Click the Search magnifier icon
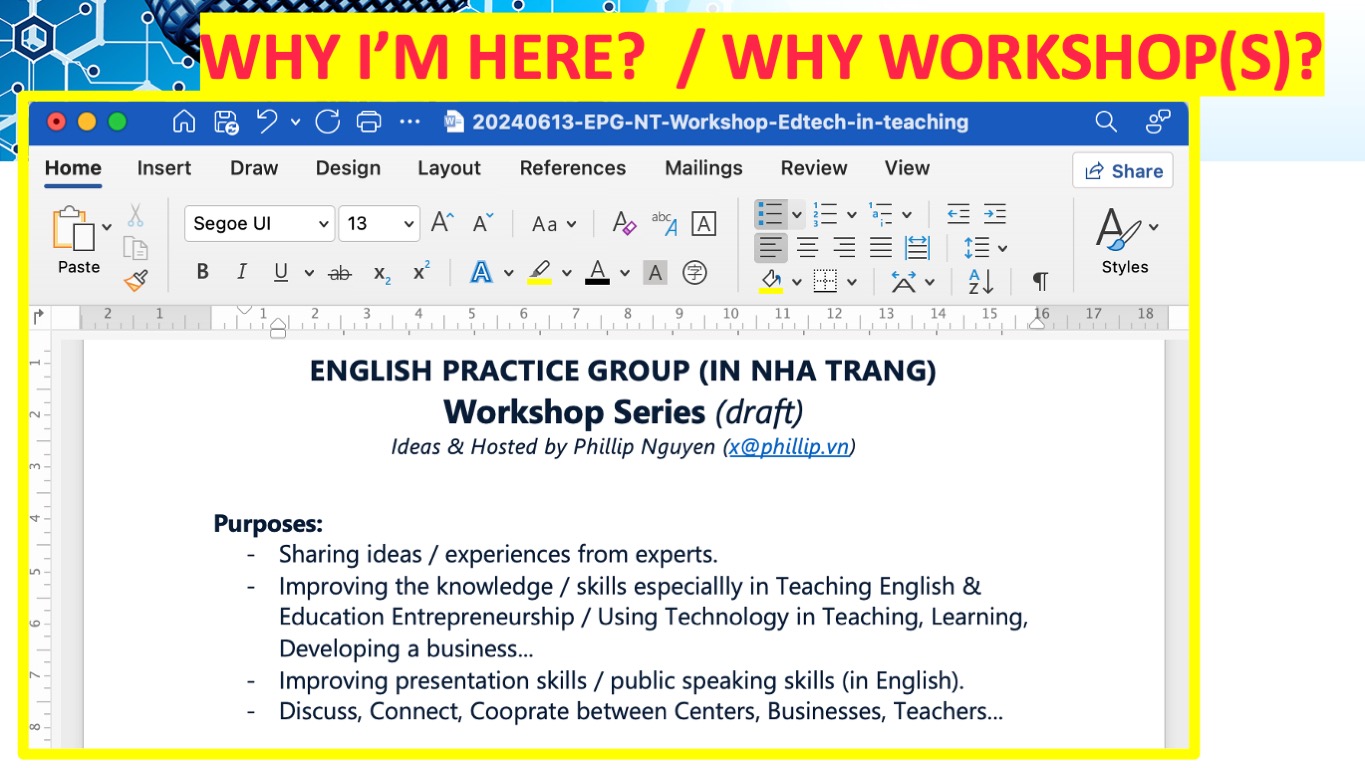 [1105, 122]
